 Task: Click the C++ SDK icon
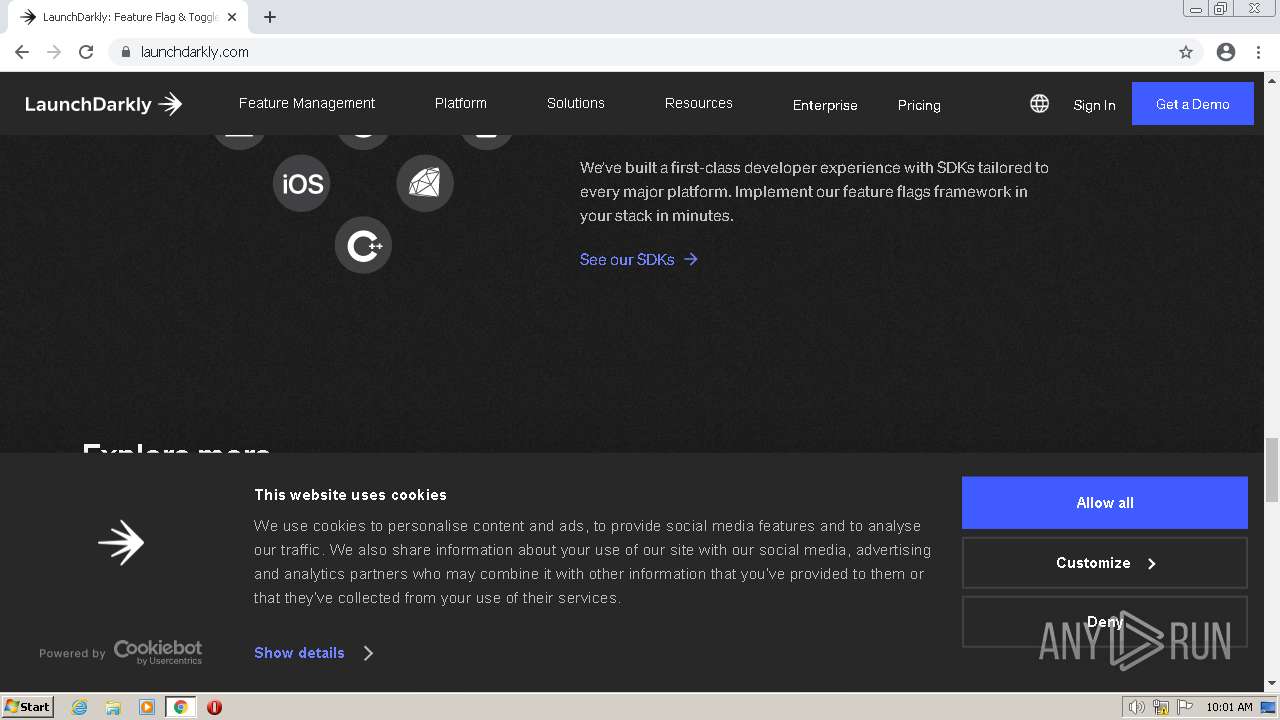click(363, 245)
